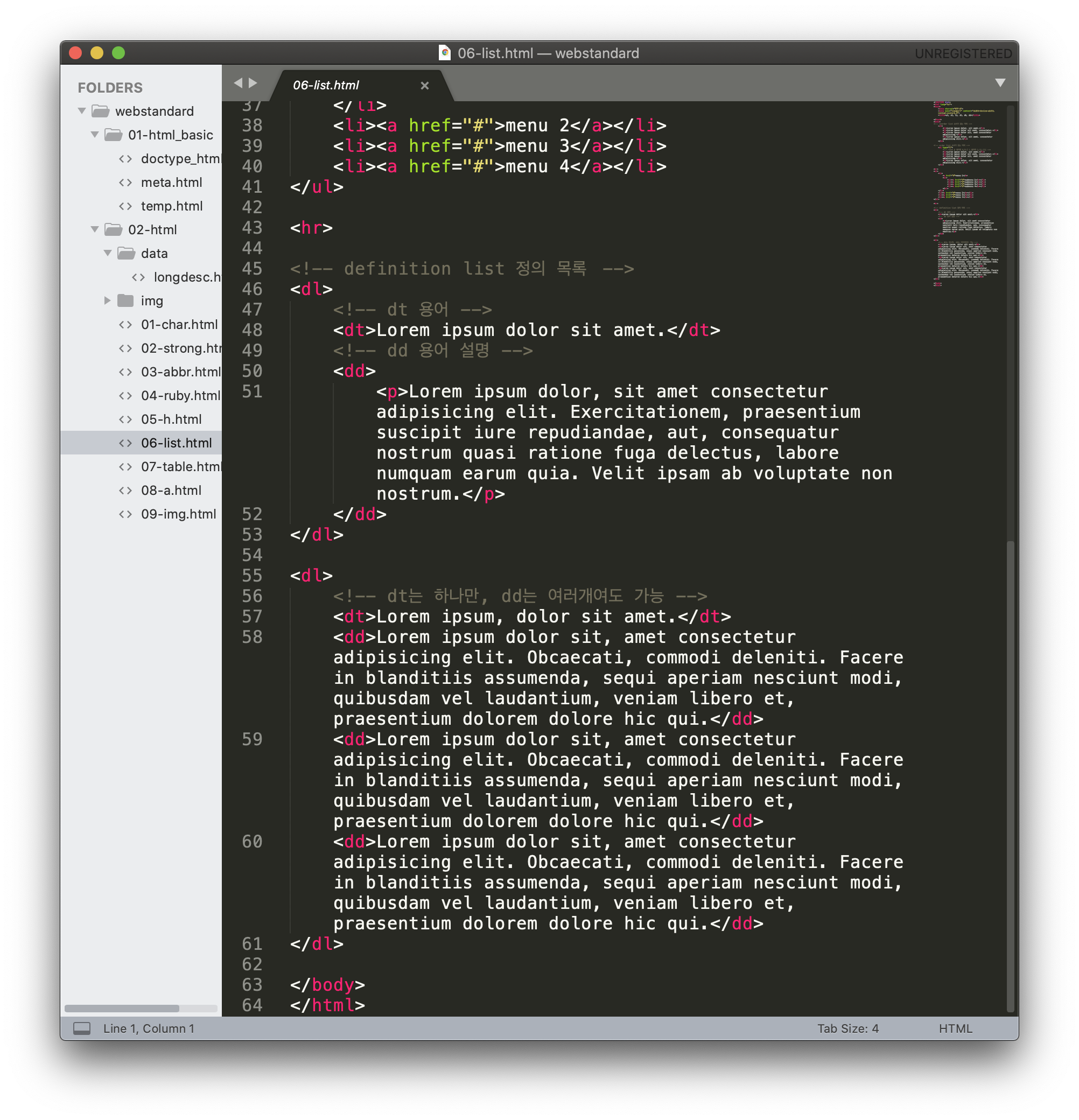Click the file icon next to 05-h.html

click(125, 419)
